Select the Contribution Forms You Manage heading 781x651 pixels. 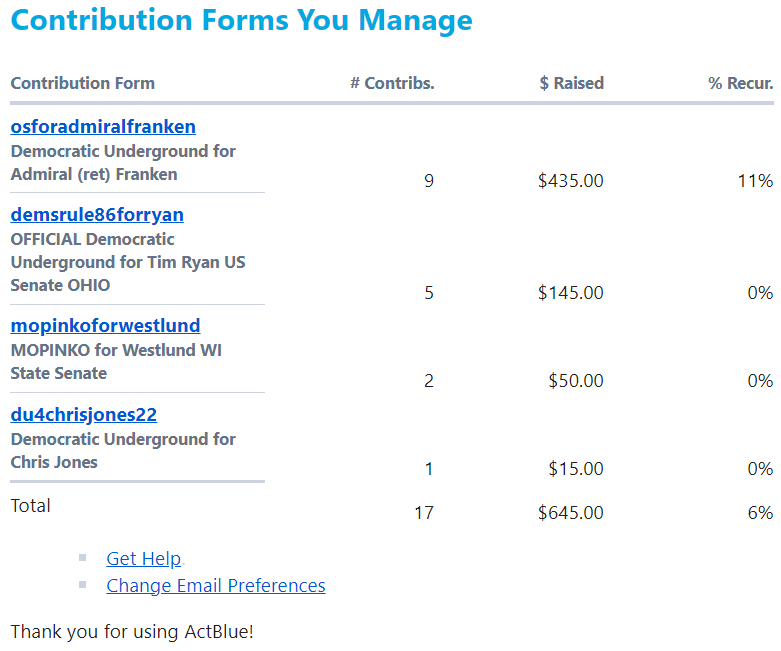tap(242, 21)
